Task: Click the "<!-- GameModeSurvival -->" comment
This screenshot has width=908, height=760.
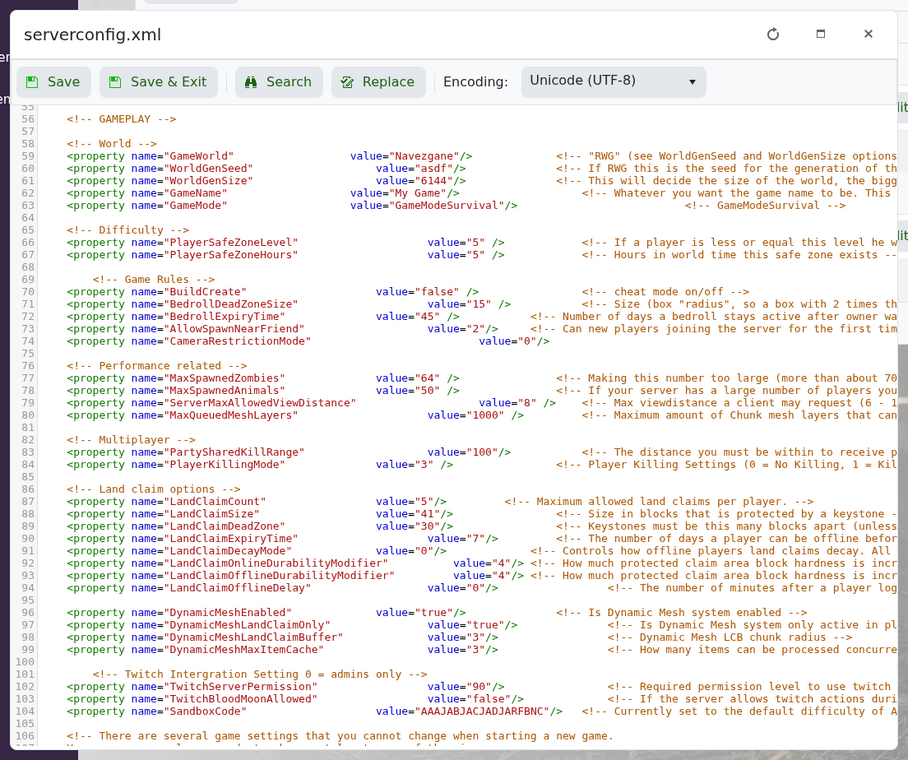Action: 765,206
